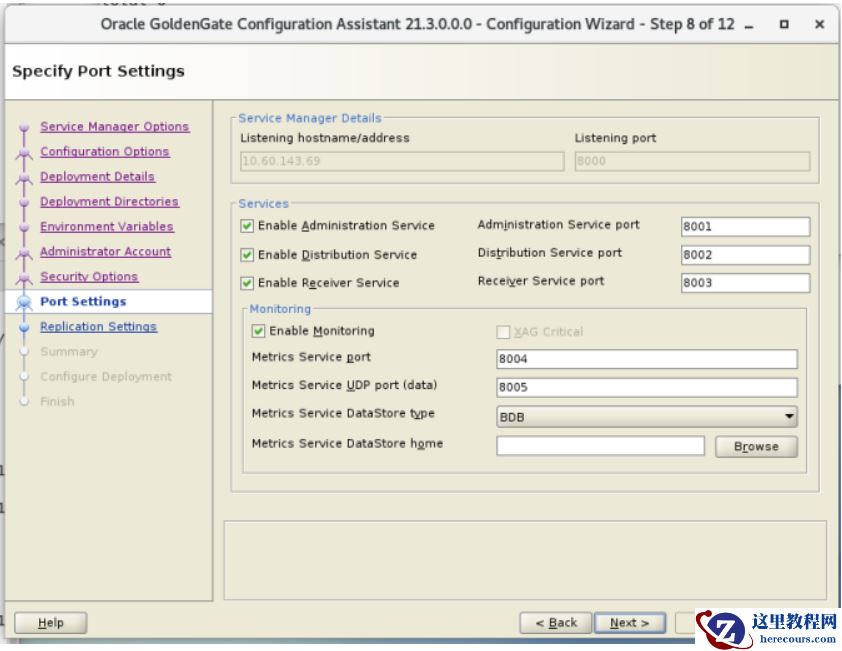Go to Configuration Options step
This screenshot has width=842, height=651.
point(105,152)
